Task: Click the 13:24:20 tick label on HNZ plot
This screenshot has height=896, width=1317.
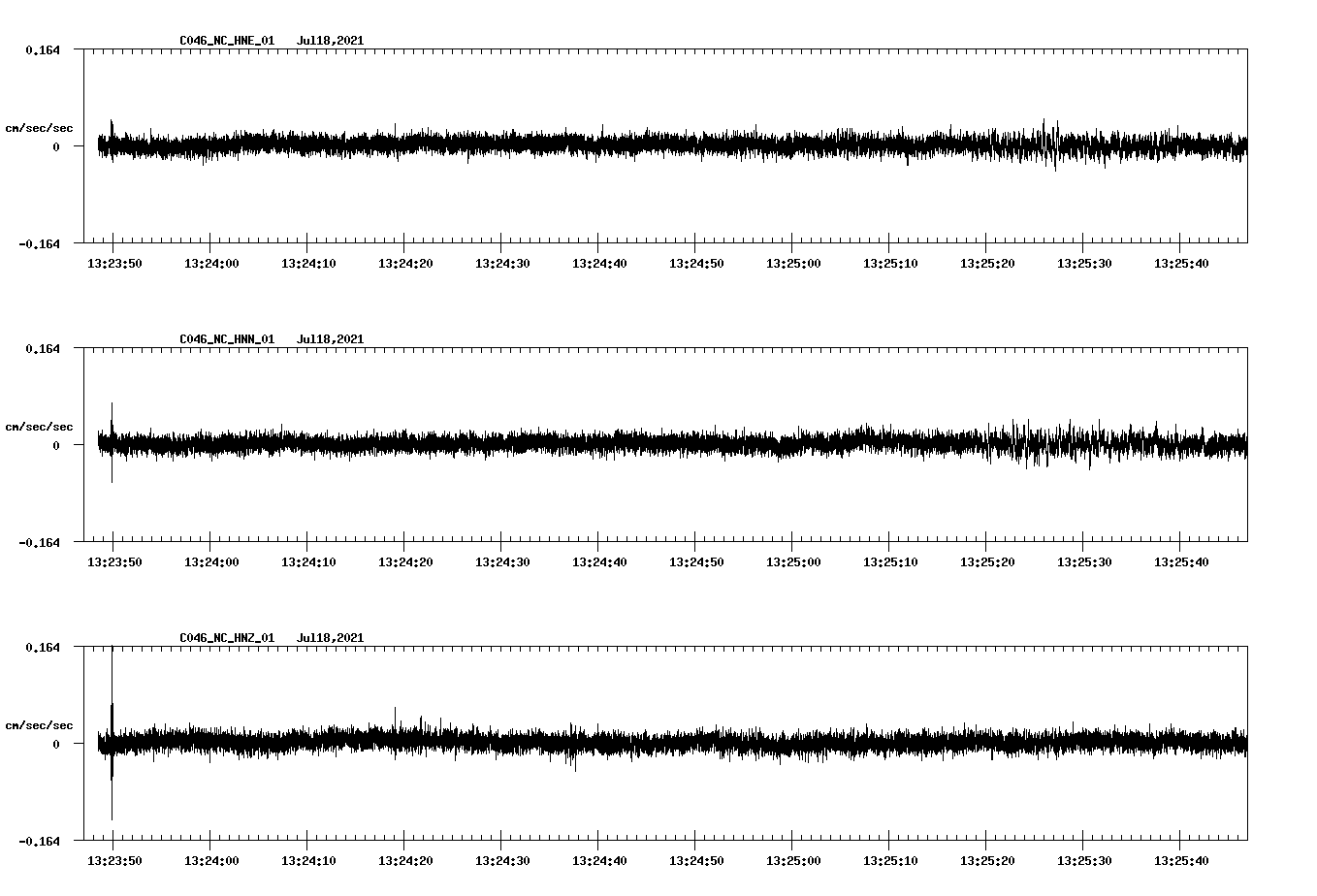Action: (405, 861)
